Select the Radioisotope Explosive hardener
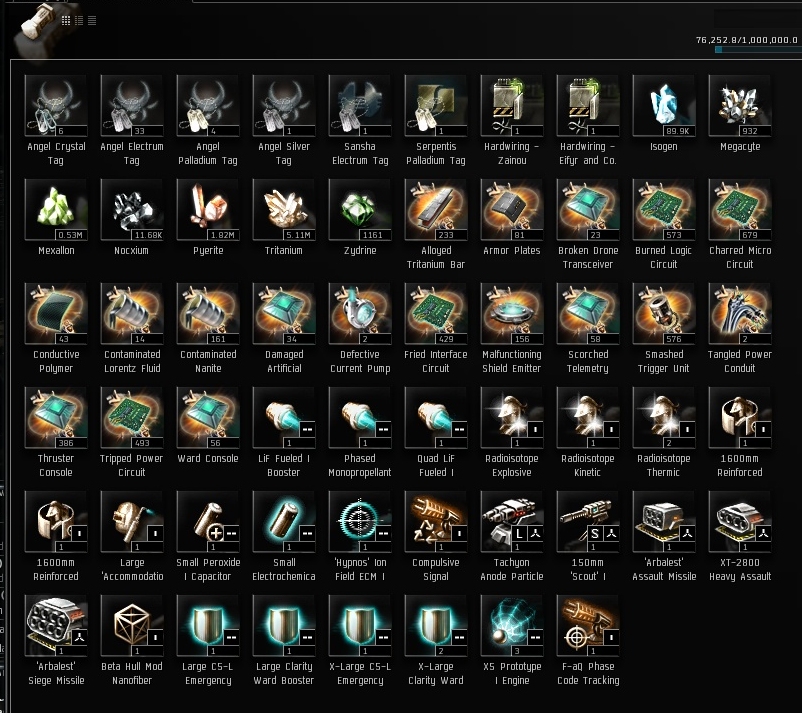Image resolution: width=802 pixels, height=713 pixels. pyautogui.click(x=511, y=417)
